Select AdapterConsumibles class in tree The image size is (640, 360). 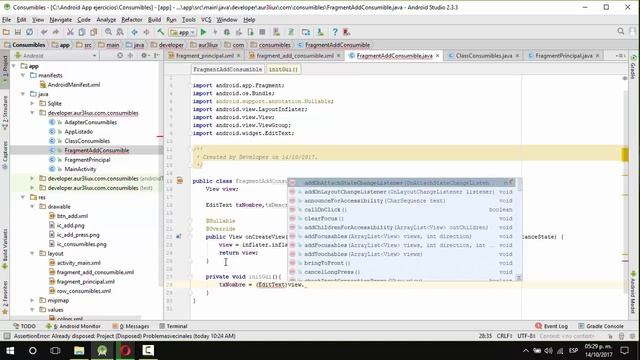click(91, 122)
